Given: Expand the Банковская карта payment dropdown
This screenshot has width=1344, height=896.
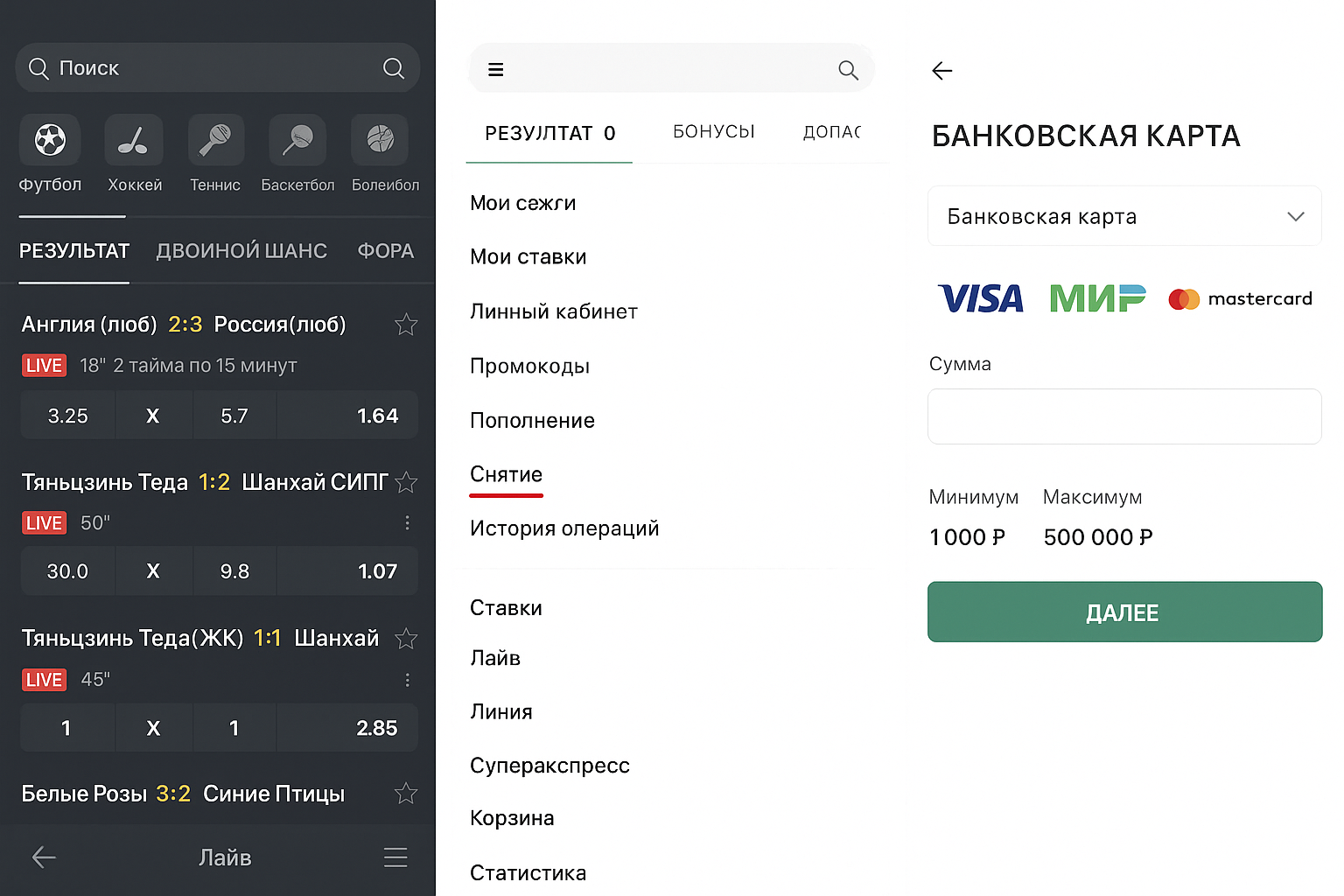Looking at the screenshot, I should tap(1124, 216).
